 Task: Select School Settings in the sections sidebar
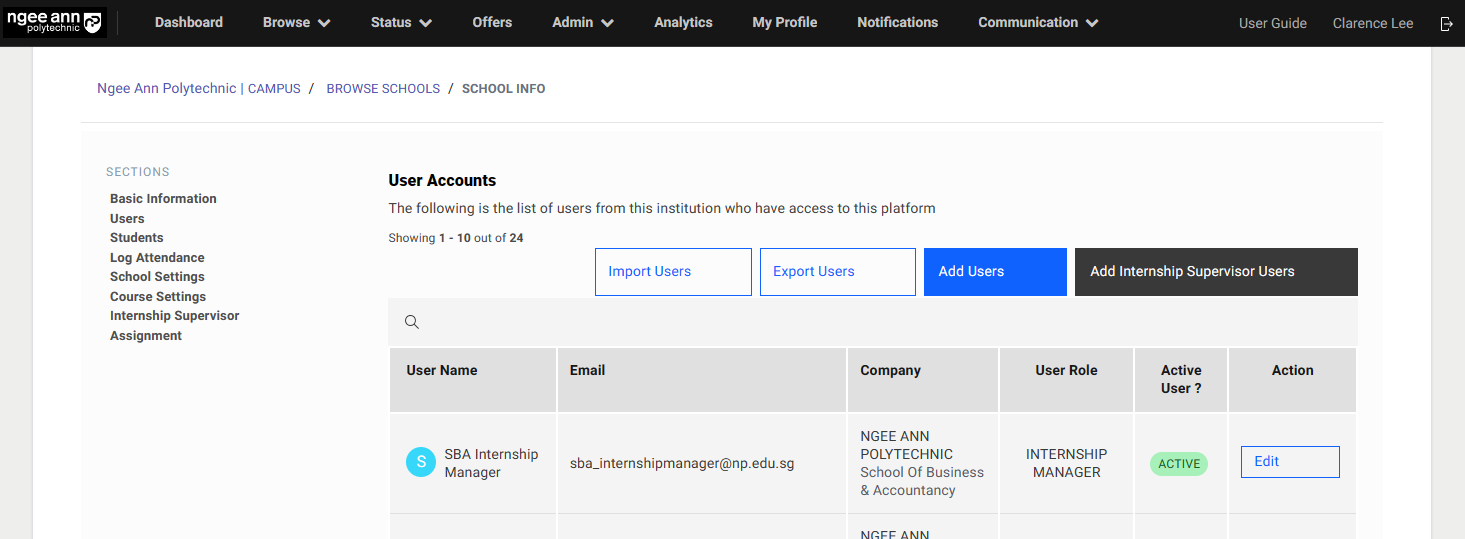(157, 277)
